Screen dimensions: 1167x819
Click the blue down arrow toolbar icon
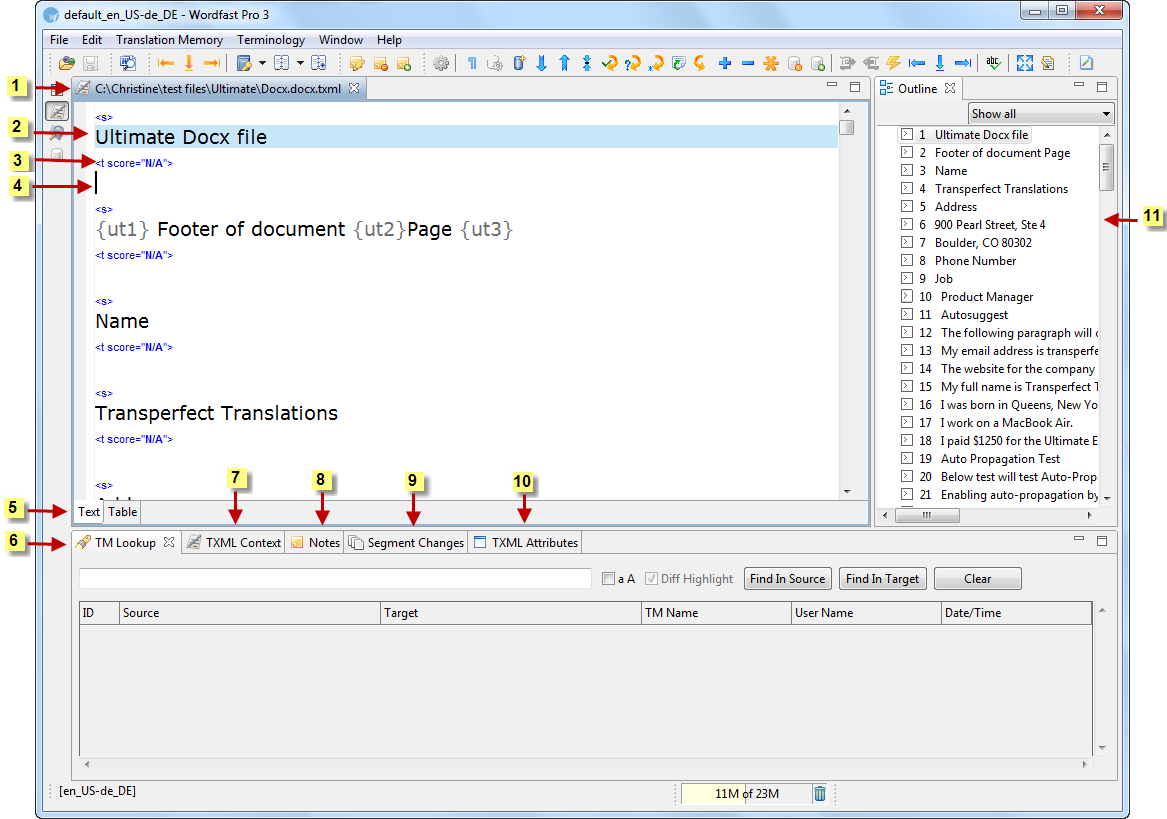click(542, 63)
